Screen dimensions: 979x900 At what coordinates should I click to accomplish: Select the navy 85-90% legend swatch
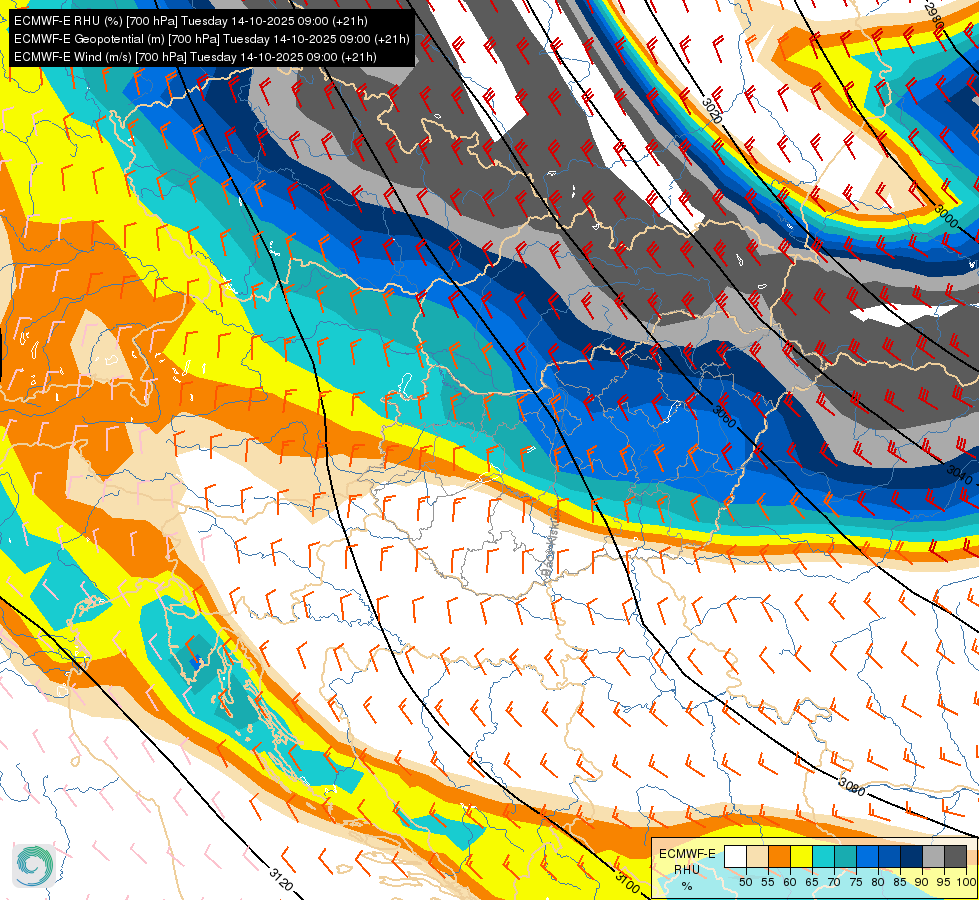click(x=912, y=857)
